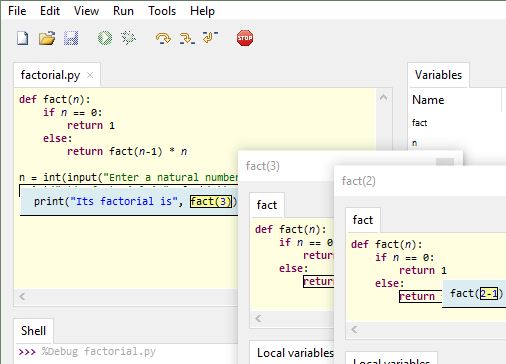Image resolution: width=506 pixels, height=364 pixels.
Task: Click the Open file folder icon
Action: click(x=47, y=38)
